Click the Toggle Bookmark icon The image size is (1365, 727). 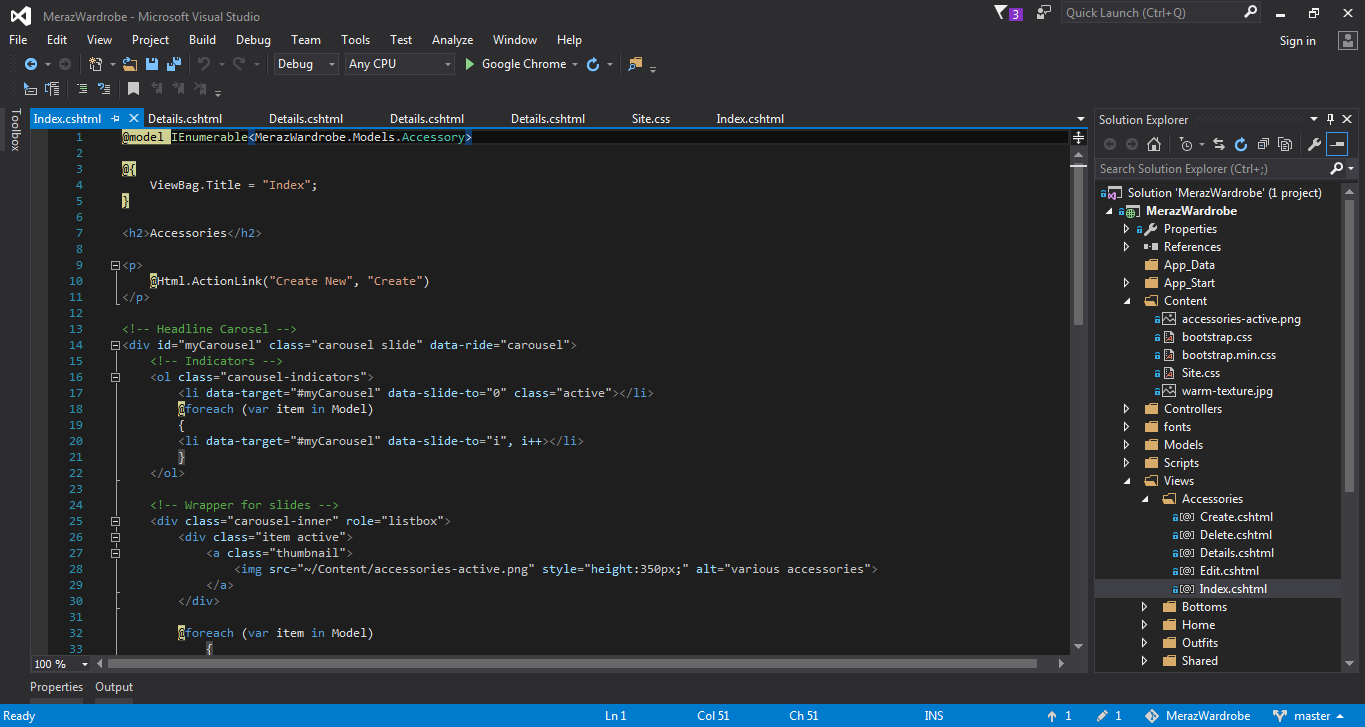[133, 89]
